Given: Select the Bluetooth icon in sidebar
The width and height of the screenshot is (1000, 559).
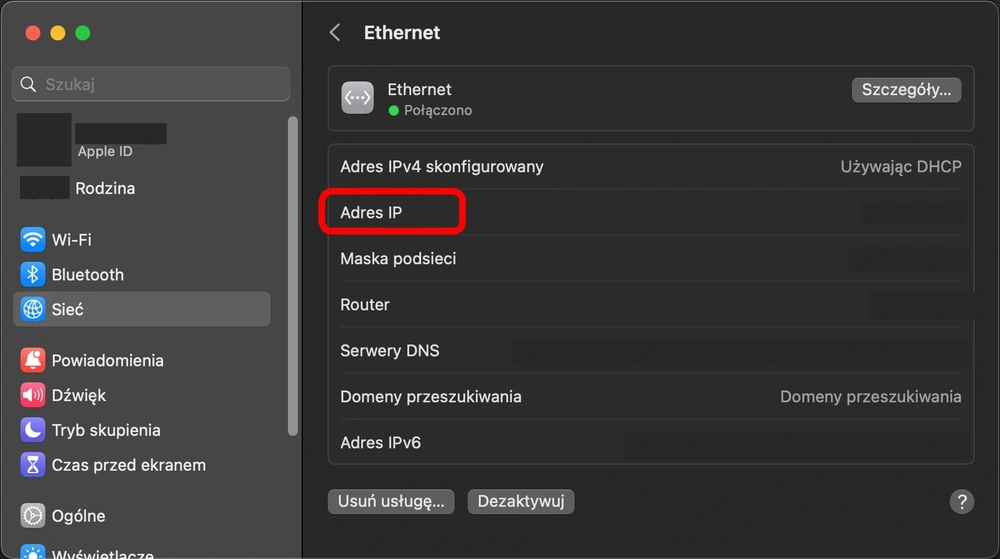Looking at the screenshot, I should pyautogui.click(x=33, y=275).
